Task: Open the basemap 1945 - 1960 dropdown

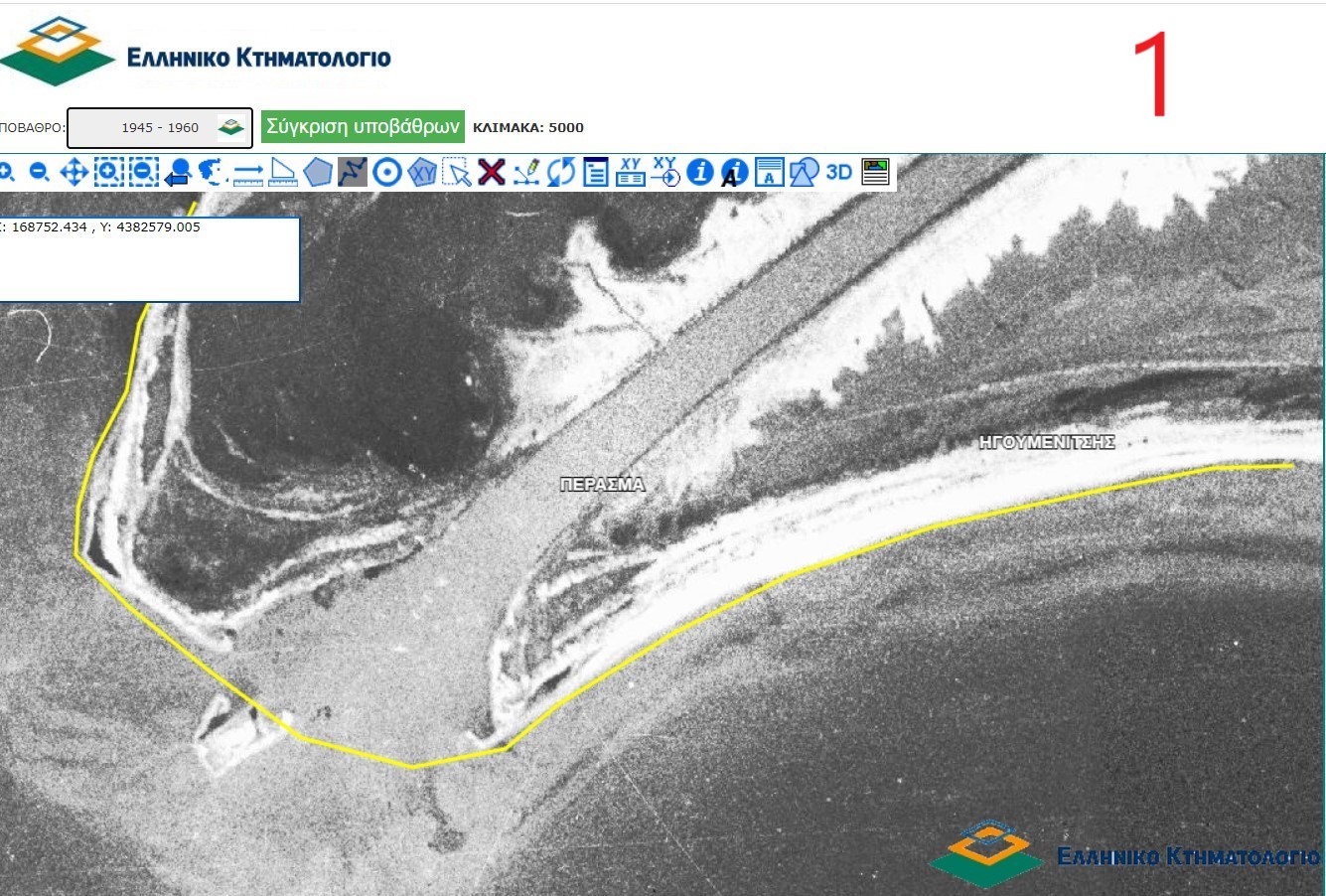Action: coord(160,127)
